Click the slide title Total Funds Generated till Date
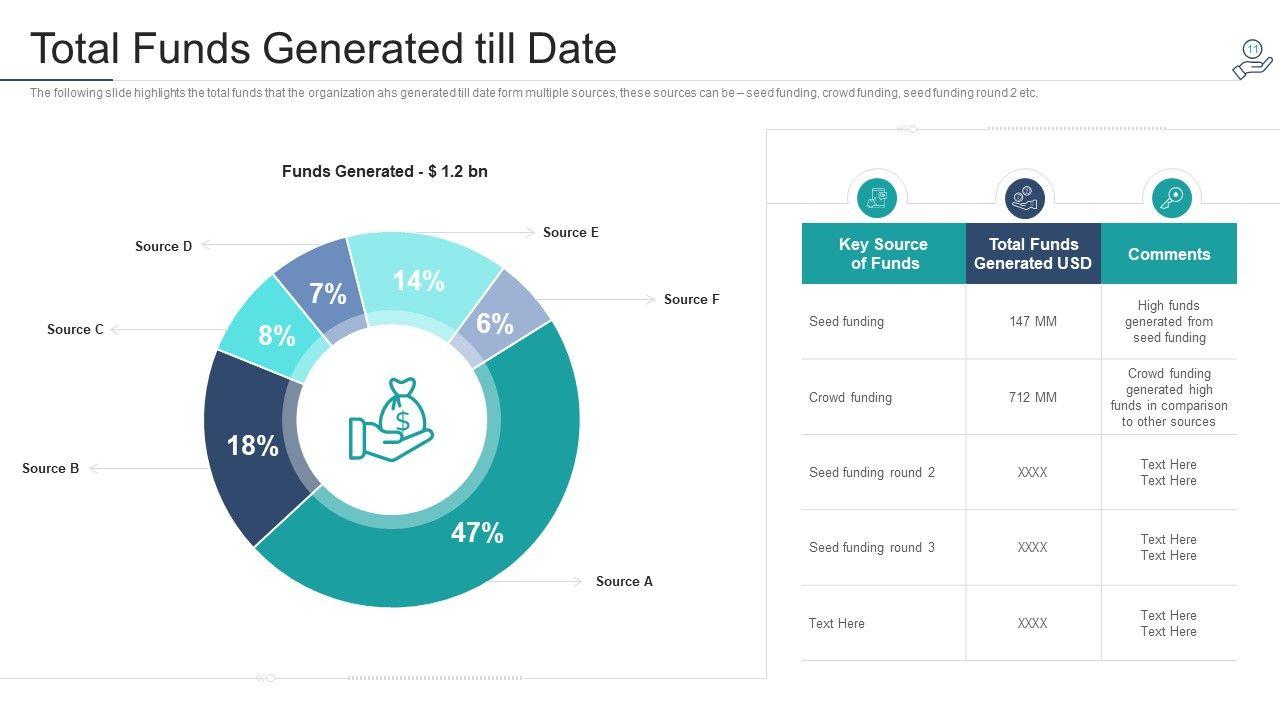Viewport: 1280px width, 720px height. tap(323, 48)
